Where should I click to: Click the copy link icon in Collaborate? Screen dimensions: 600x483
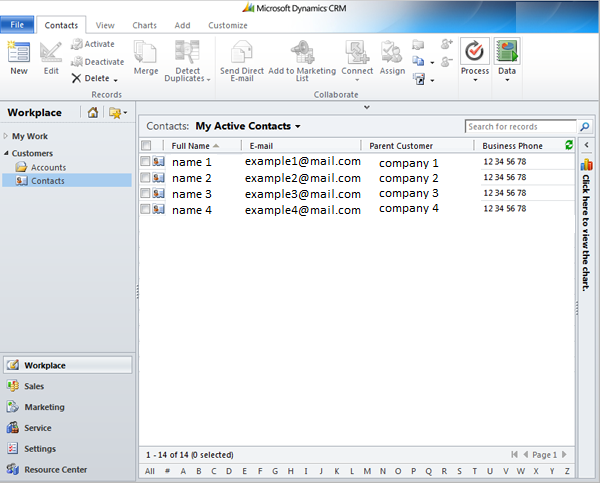tap(418, 61)
